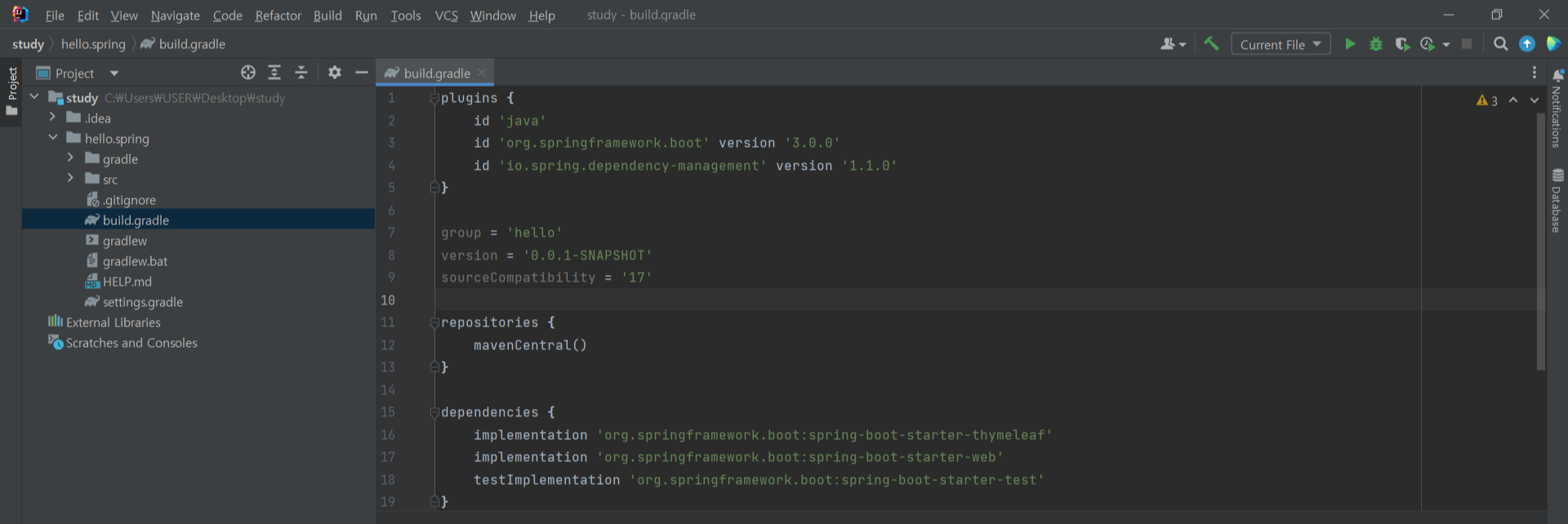Click the IDE update arrow icon
The height and width of the screenshot is (524, 1568).
tap(1526, 44)
